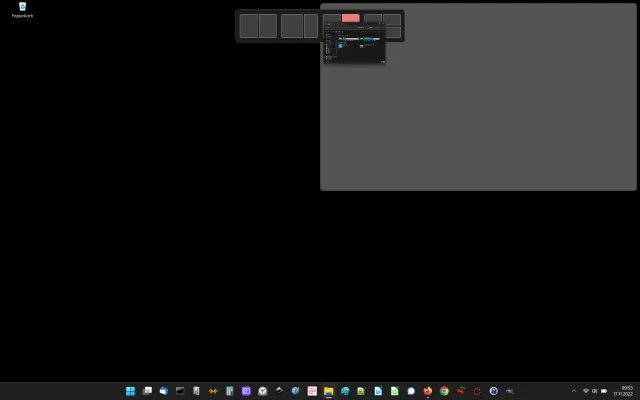Viewport: 640px width, 400px height.
Task: Show hidden system tray icons
Action: tap(574, 391)
